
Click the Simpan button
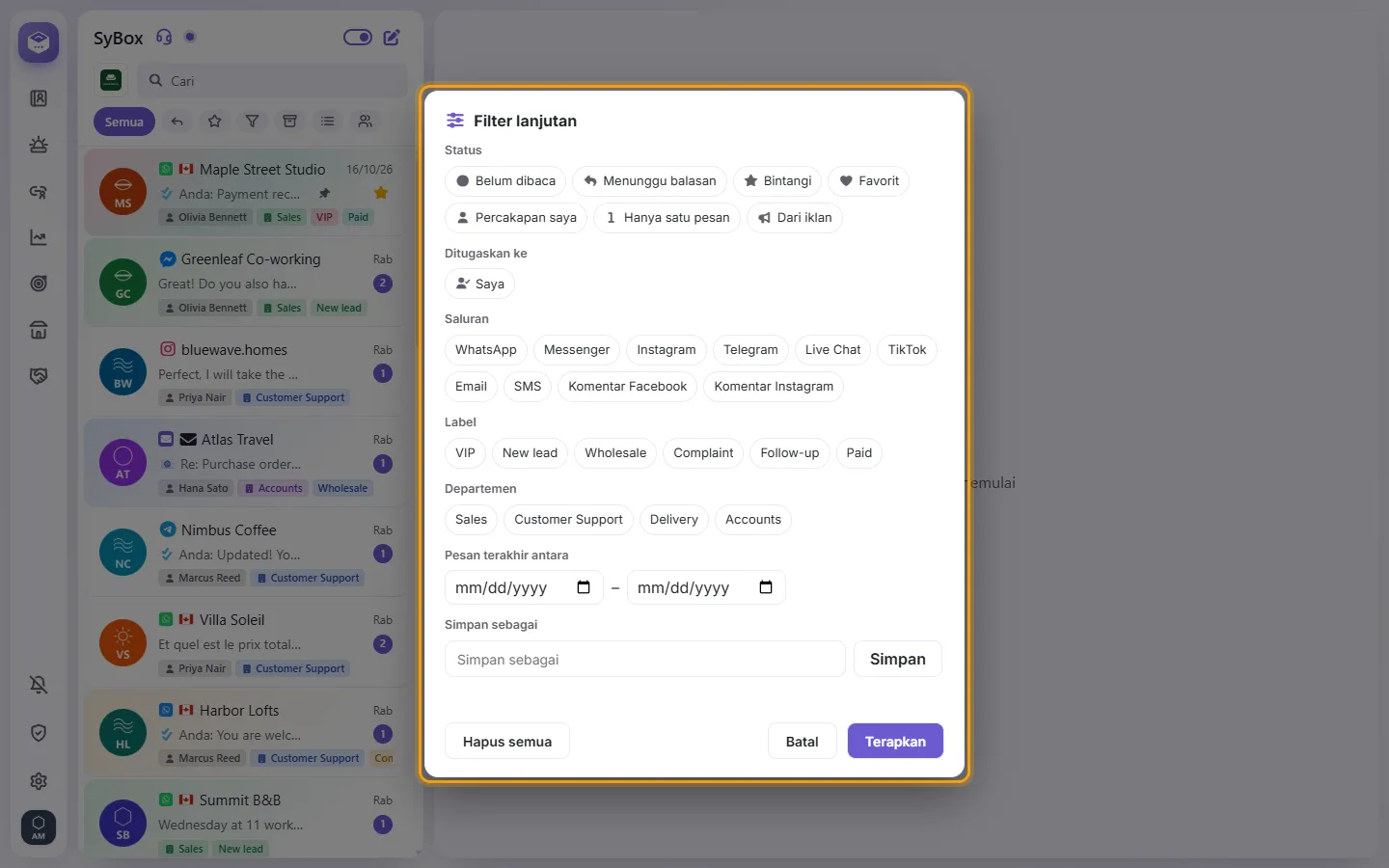898,659
